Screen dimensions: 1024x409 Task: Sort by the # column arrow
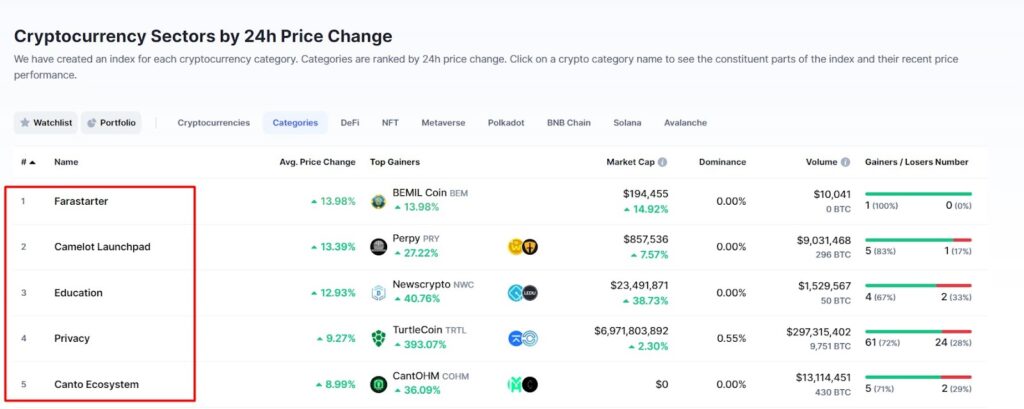(33, 162)
